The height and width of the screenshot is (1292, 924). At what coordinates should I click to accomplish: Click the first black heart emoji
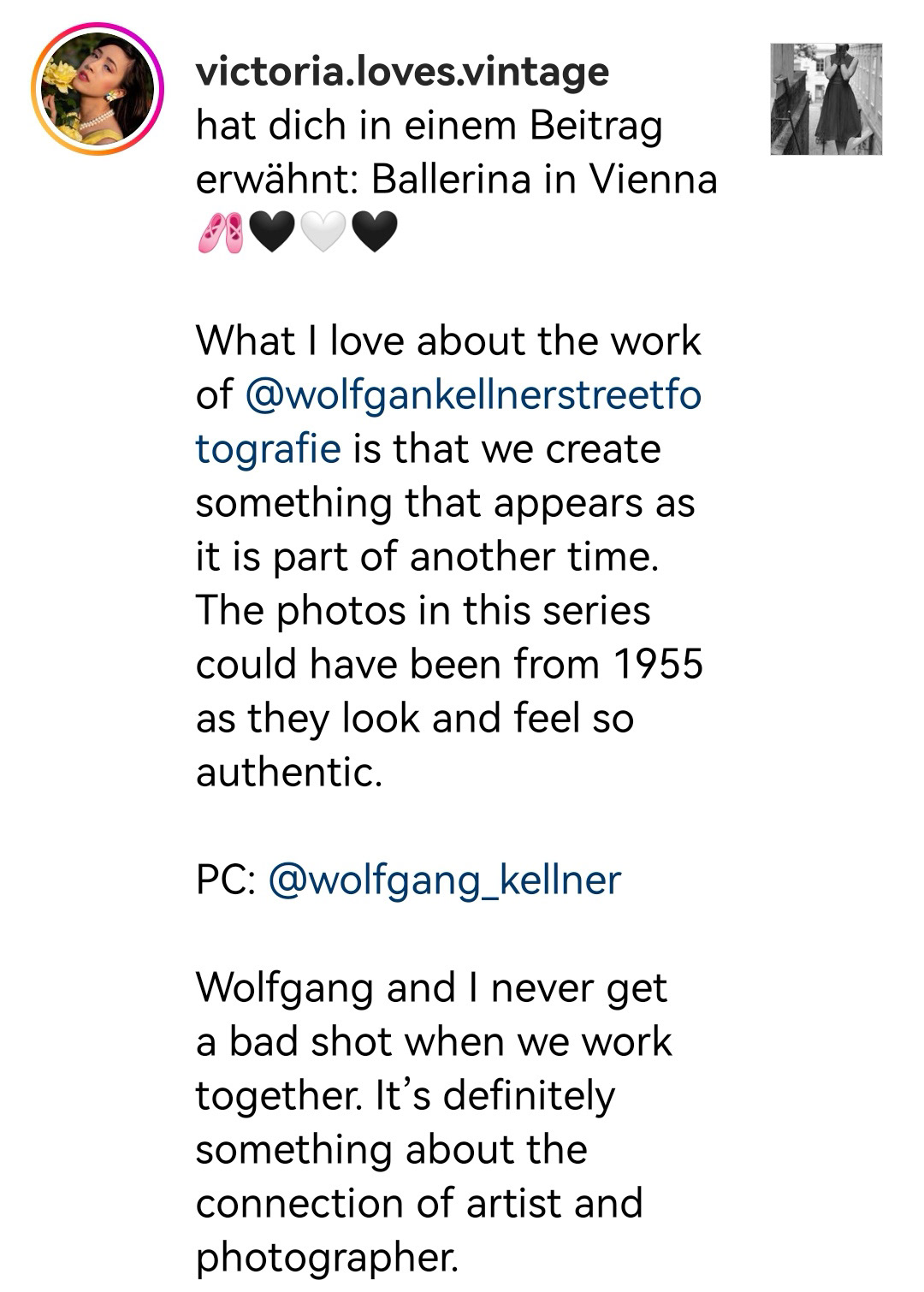271,233
